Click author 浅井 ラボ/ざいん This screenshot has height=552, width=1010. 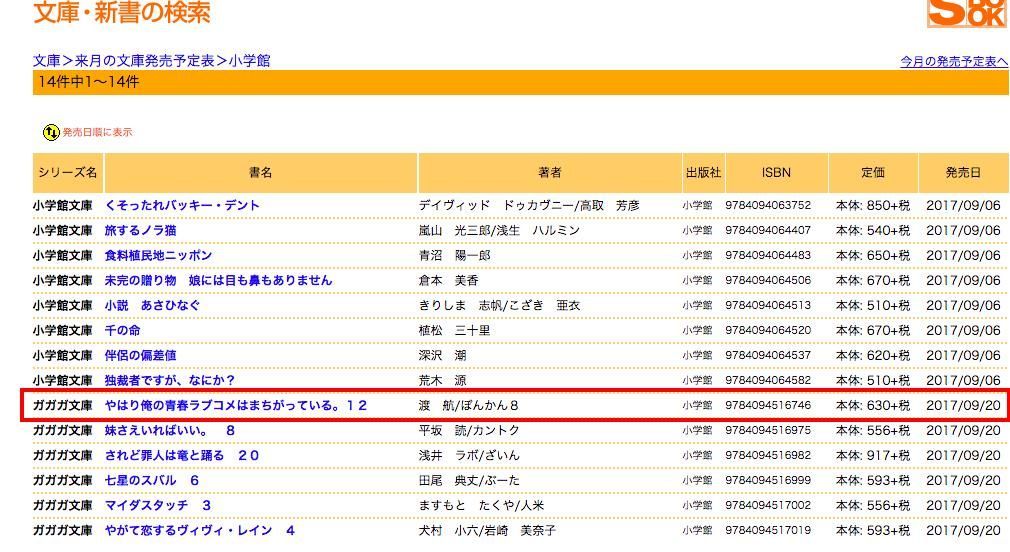pyautogui.click(x=469, y=455)
